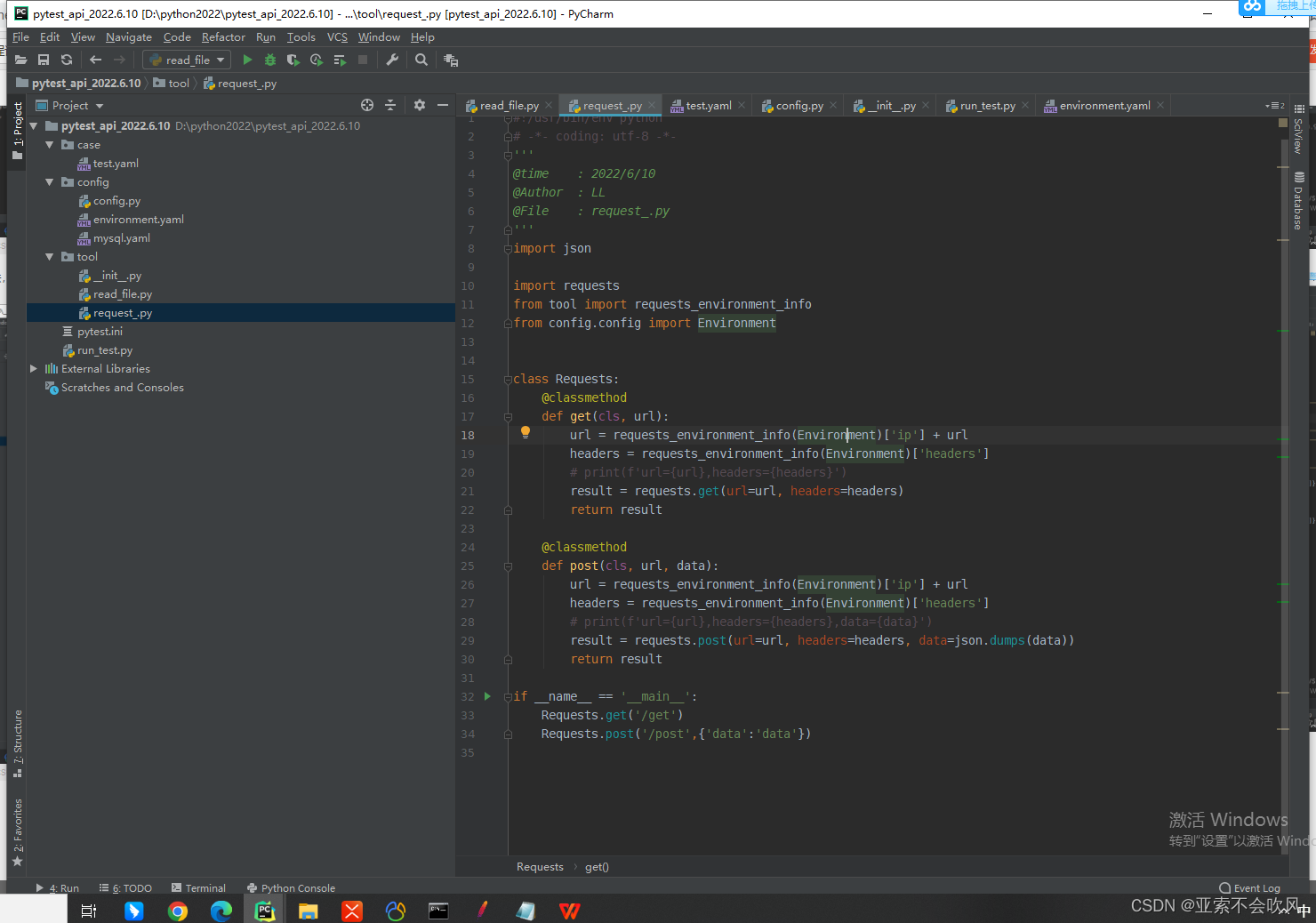The width and height of the screenshot is (1316, 923).
Task: Click collapse all icon in Project panel
Action: pos(389,105)
